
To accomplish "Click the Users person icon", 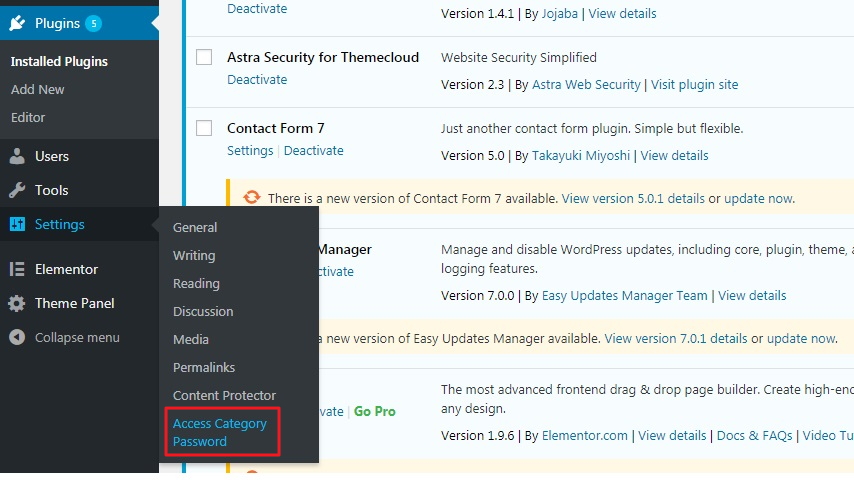I will click(x=17, y=156).
